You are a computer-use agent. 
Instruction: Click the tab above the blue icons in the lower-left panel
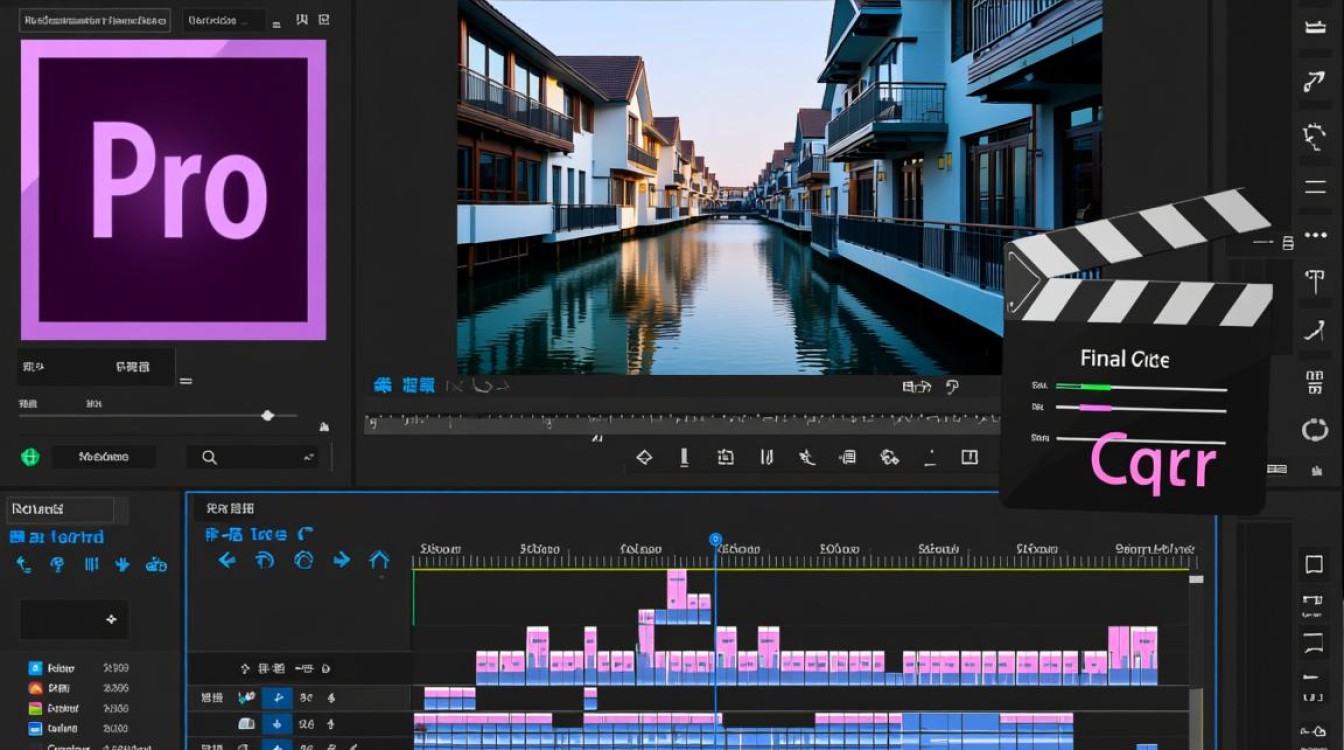(x=58, y=510)
